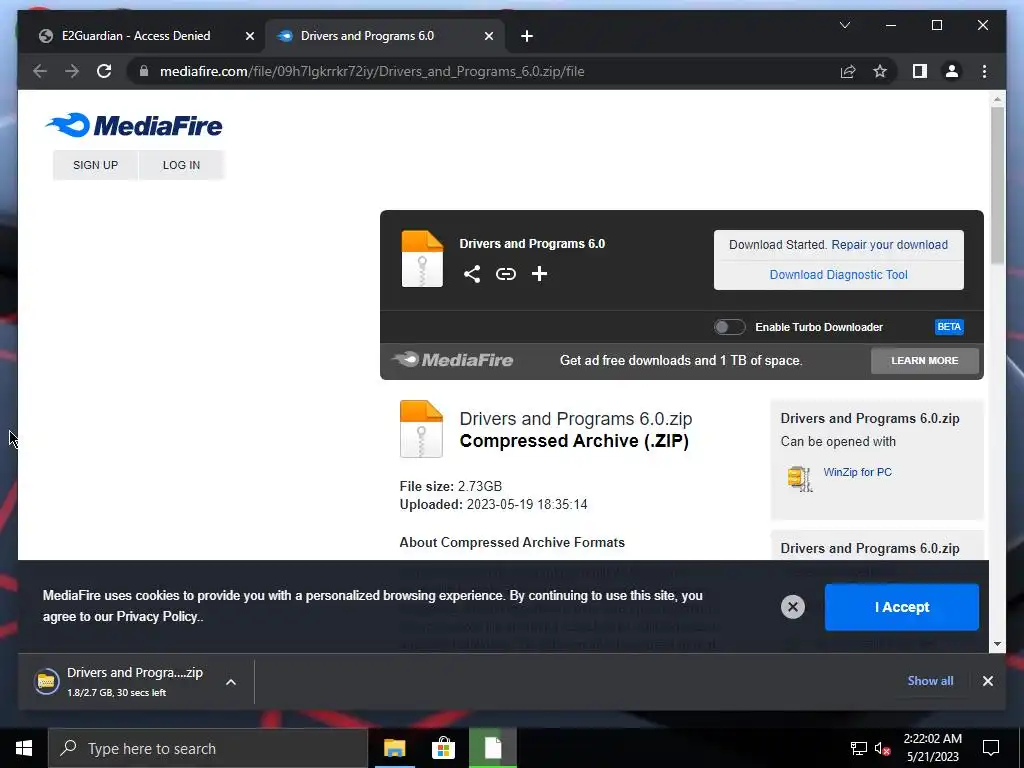
Task: Copy the file link with the chain icon
Action: click(505, 274)
